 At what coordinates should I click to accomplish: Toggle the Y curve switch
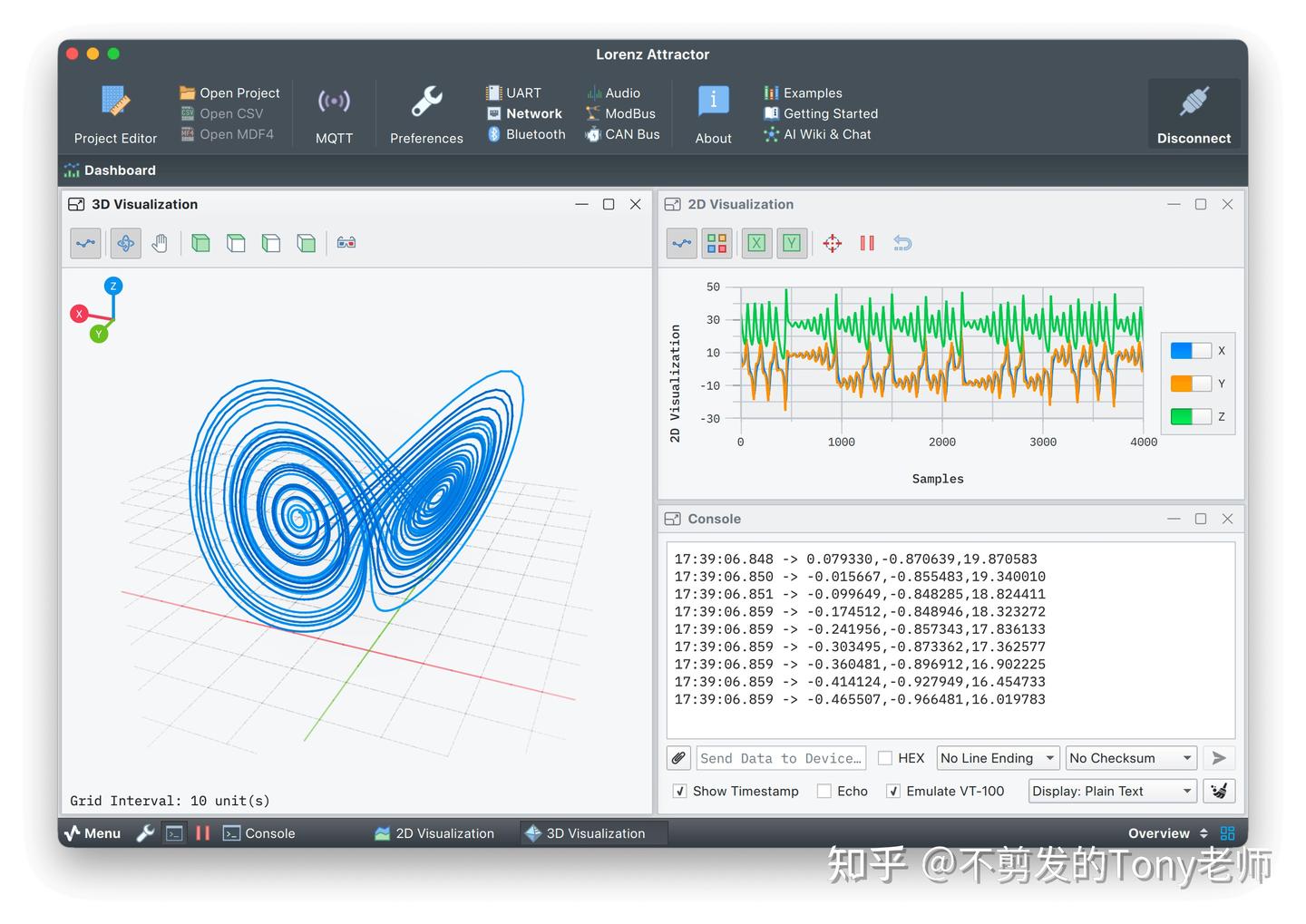1191,384
